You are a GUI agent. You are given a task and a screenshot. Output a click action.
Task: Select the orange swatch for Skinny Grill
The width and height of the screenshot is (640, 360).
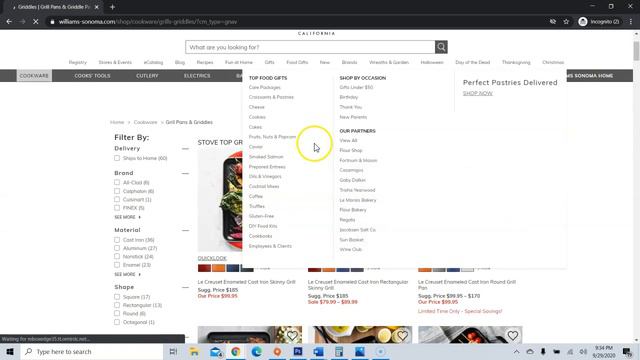[x=218, y=268]
